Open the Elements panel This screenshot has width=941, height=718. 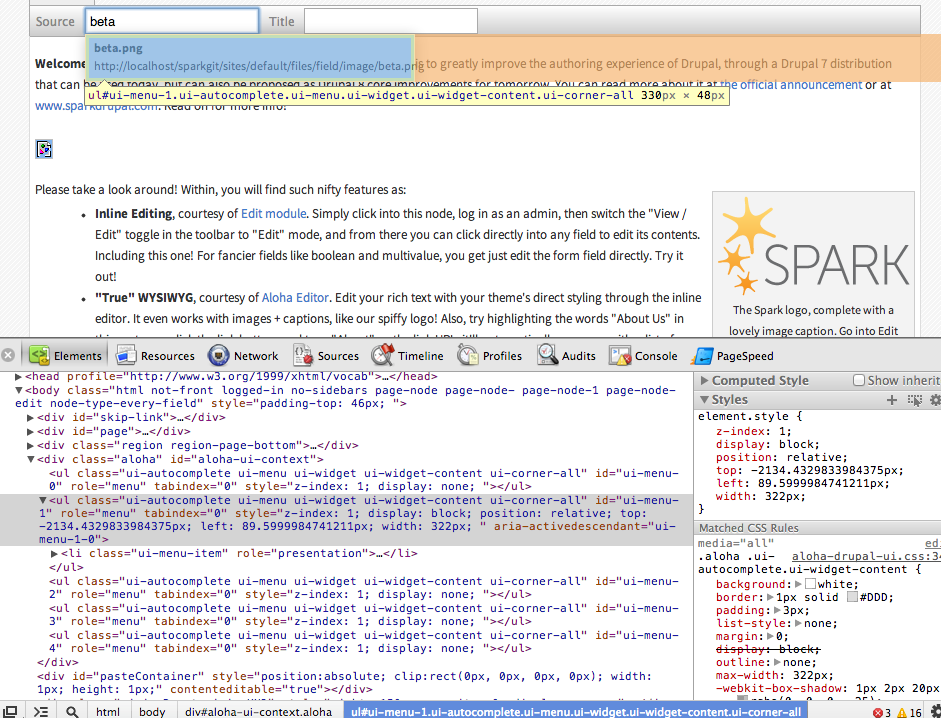click(x=65, y=355)
